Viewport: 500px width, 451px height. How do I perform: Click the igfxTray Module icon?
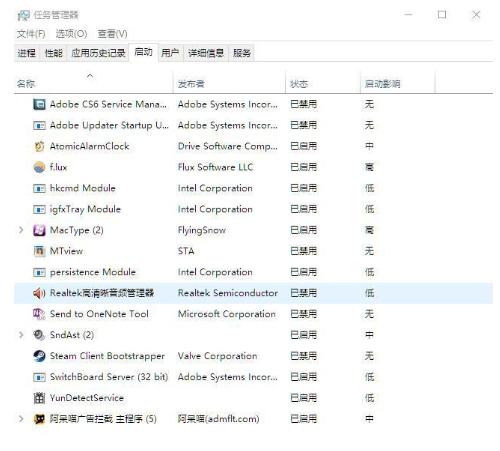39,209
